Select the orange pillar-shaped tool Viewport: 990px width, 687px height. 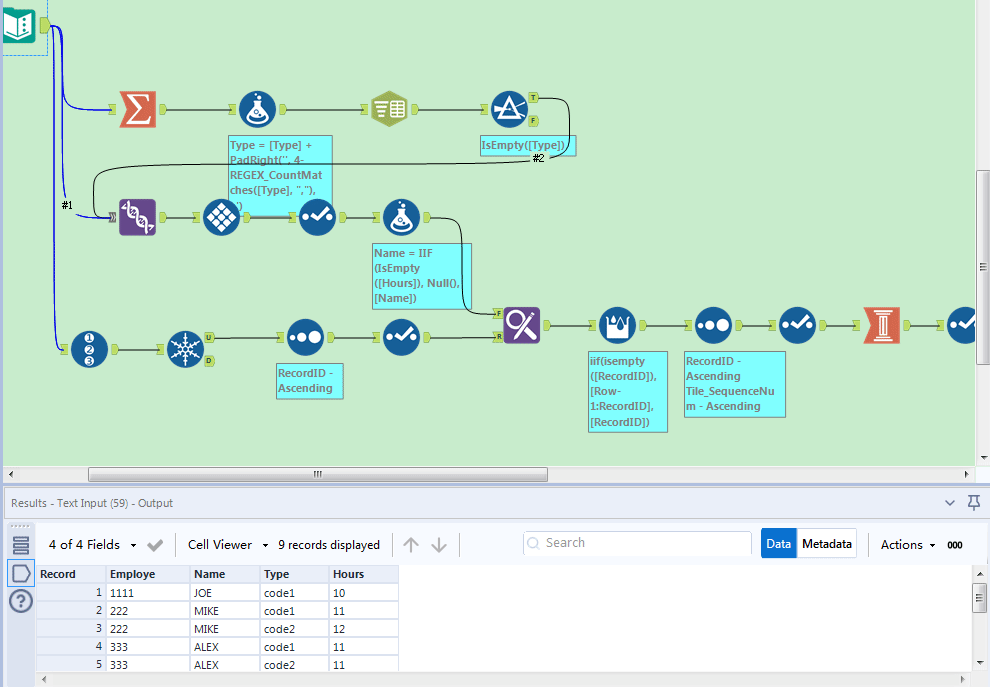[881, 325]
